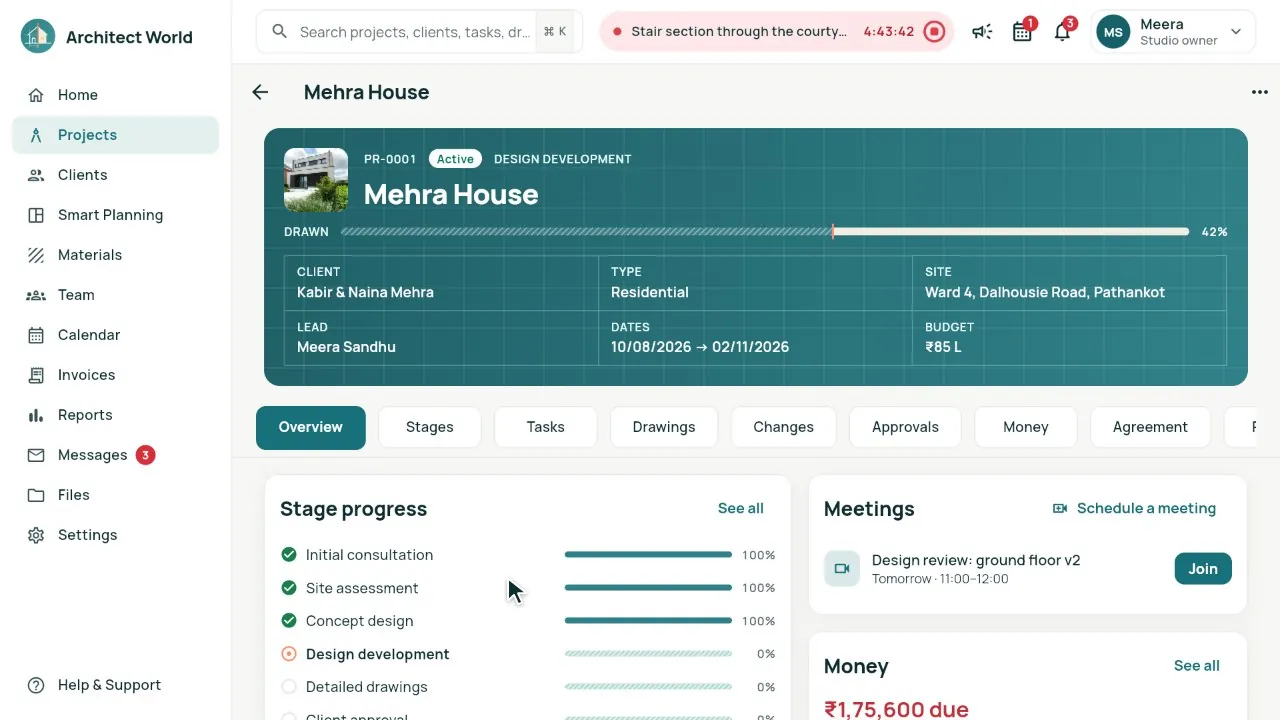The image size is (1280, 720).
Task: Open the Materials section
Action: (115, 255)
